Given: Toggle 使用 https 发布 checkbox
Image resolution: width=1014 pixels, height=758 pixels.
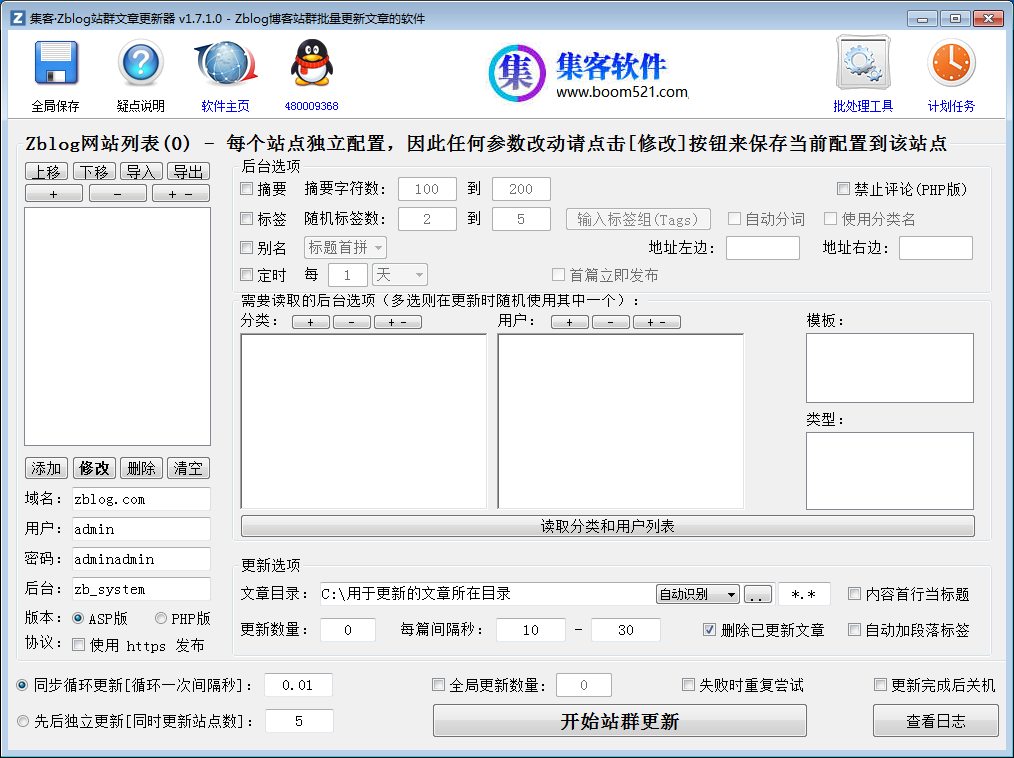Looking at the screenshot, I should click(78, 645).
